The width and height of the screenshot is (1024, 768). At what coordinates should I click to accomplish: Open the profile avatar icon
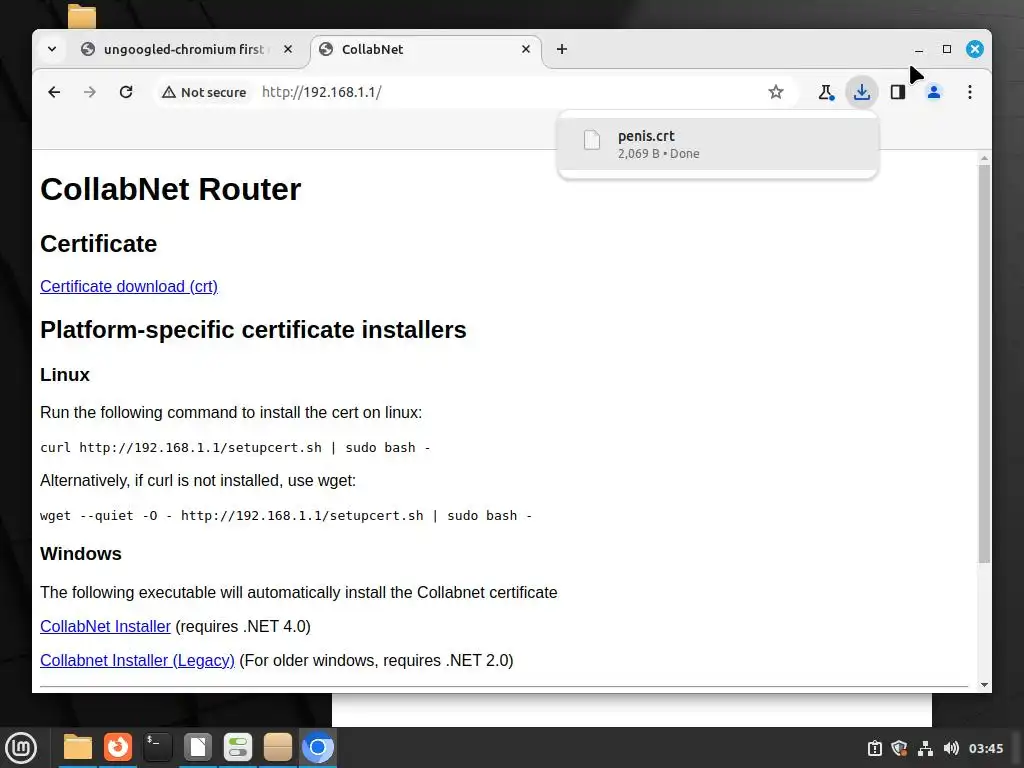point(934,92)
